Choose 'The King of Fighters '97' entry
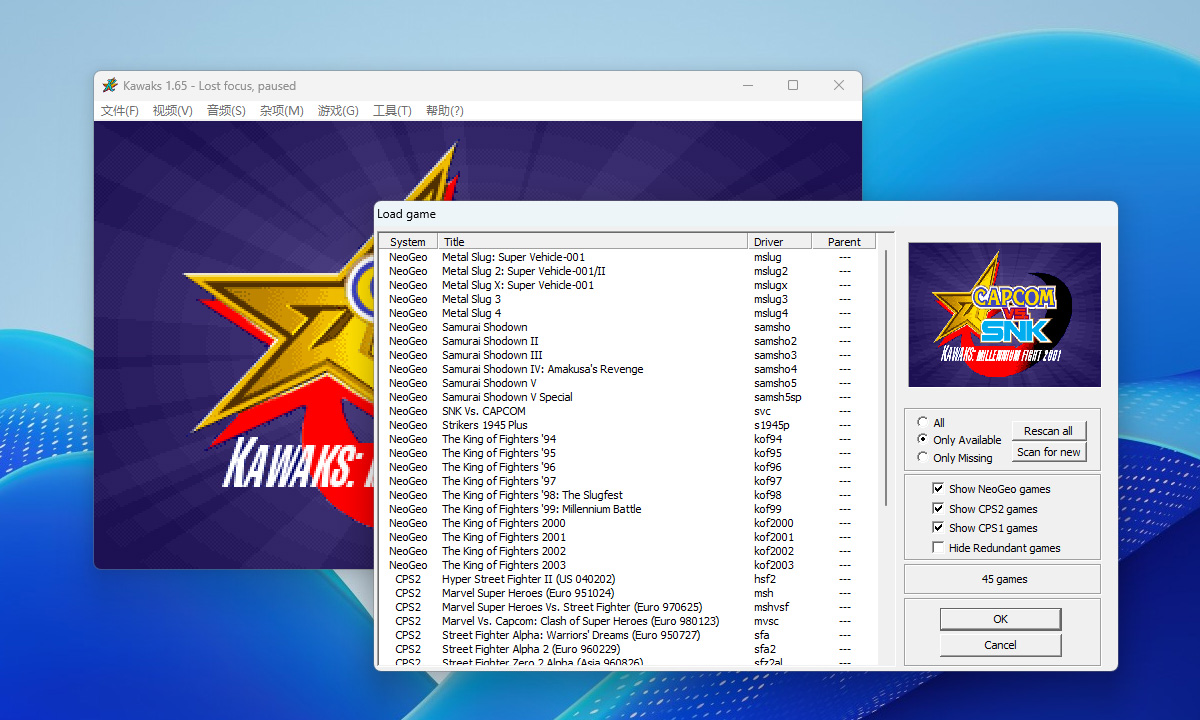This screenshot has height=720, width=1200. (498, 481)
